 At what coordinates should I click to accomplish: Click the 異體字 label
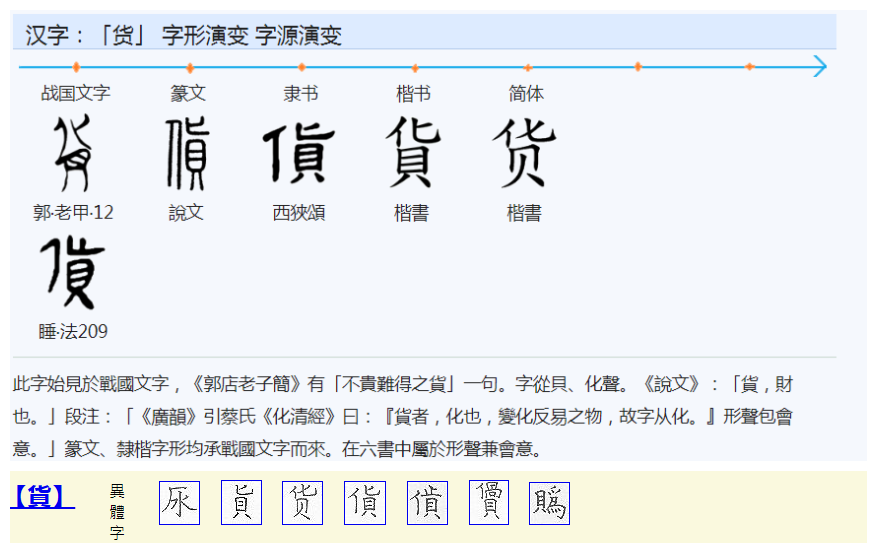117,512
